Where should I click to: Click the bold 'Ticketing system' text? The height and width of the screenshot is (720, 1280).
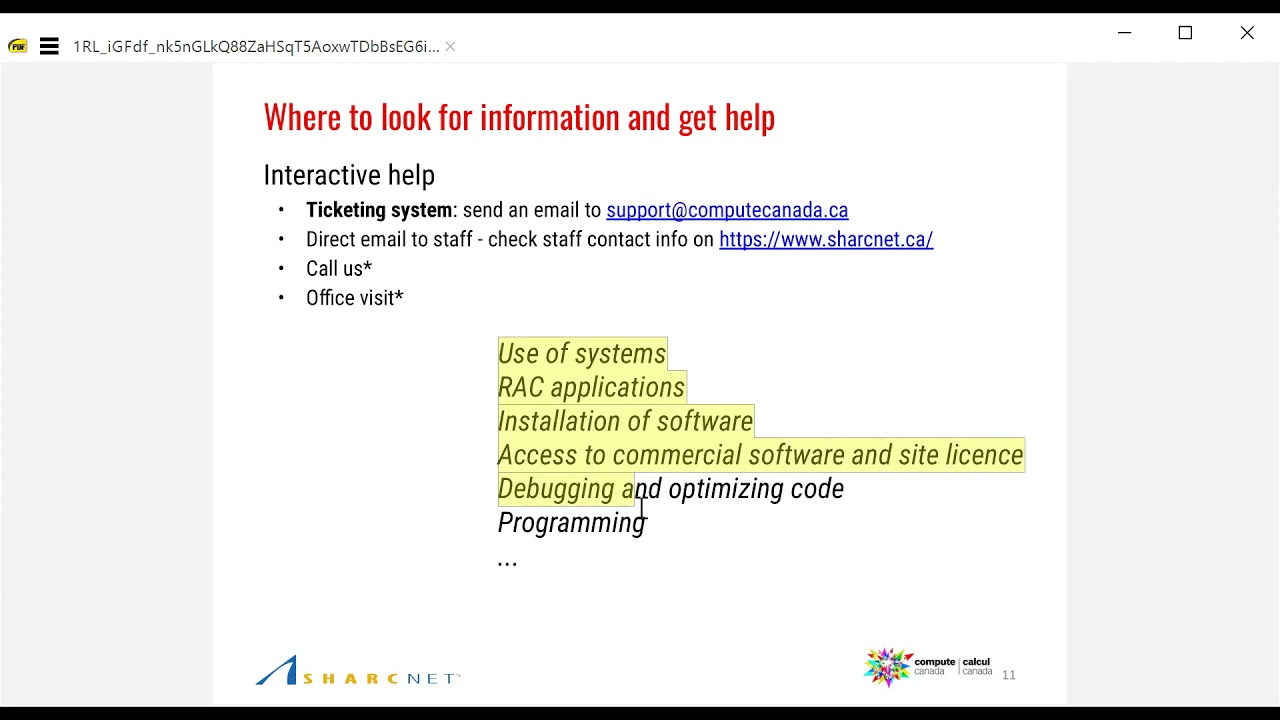[x=379, y=210]
